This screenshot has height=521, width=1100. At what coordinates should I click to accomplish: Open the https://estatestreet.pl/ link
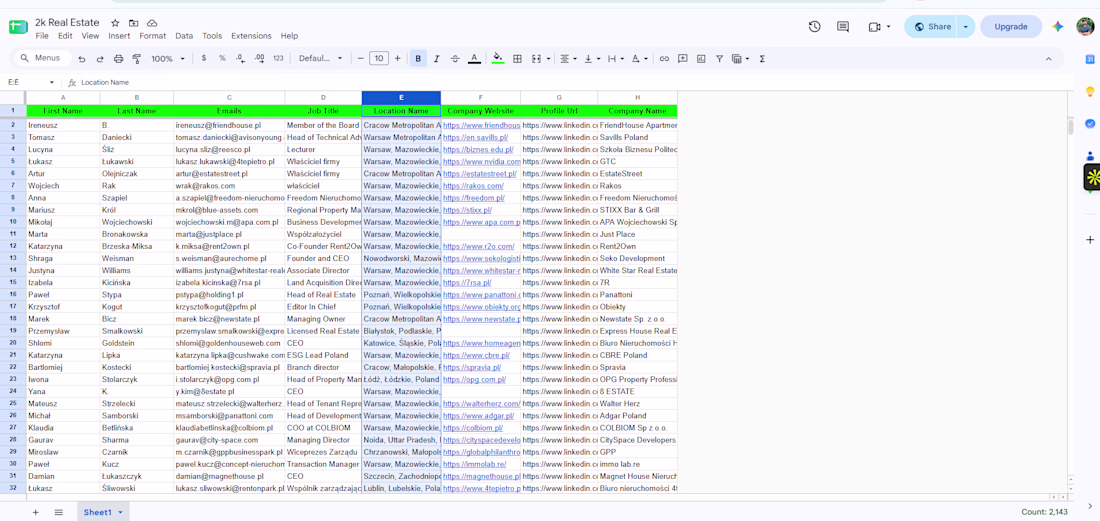pyautogui.click(x=480, y=174)
